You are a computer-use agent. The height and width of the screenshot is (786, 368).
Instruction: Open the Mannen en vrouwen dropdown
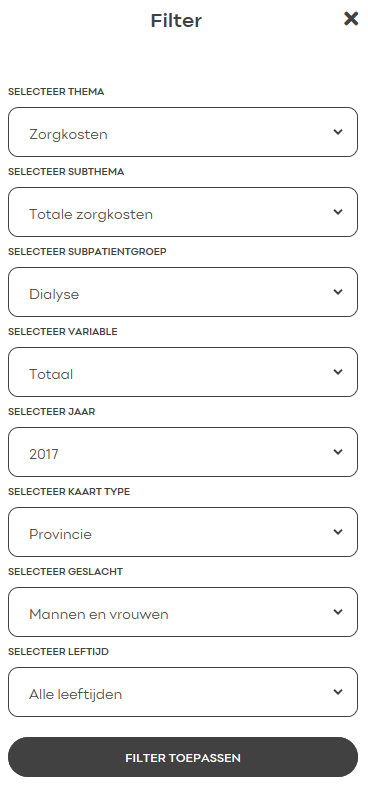[183, 612]
